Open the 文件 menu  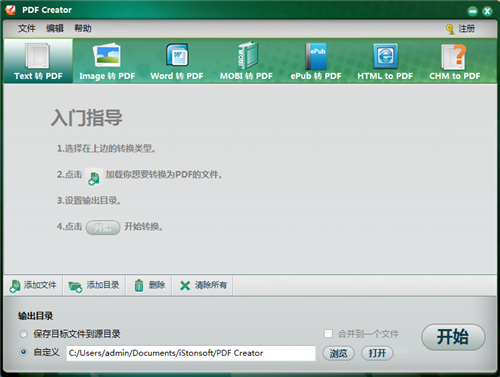(27, 28)
